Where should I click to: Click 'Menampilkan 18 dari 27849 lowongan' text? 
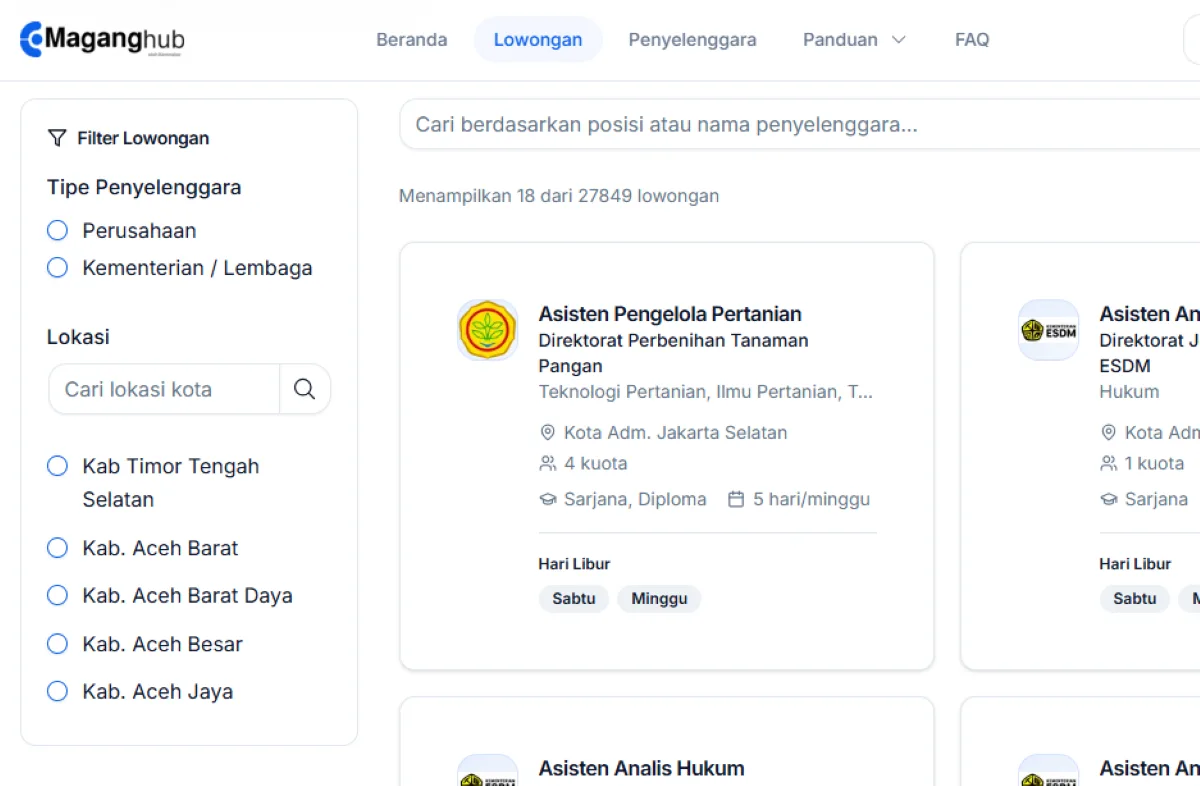click(559, 196)
